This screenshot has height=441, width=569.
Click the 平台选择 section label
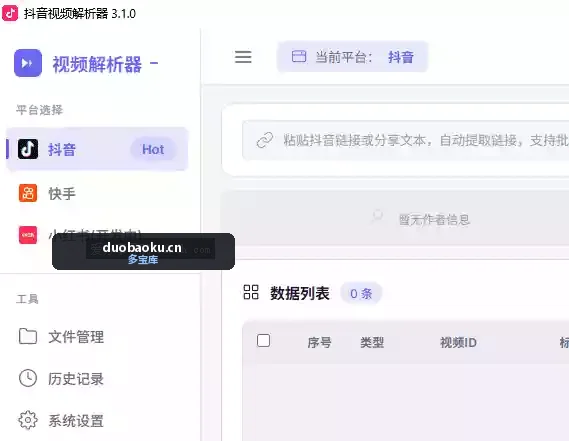[x=40, y=110]
